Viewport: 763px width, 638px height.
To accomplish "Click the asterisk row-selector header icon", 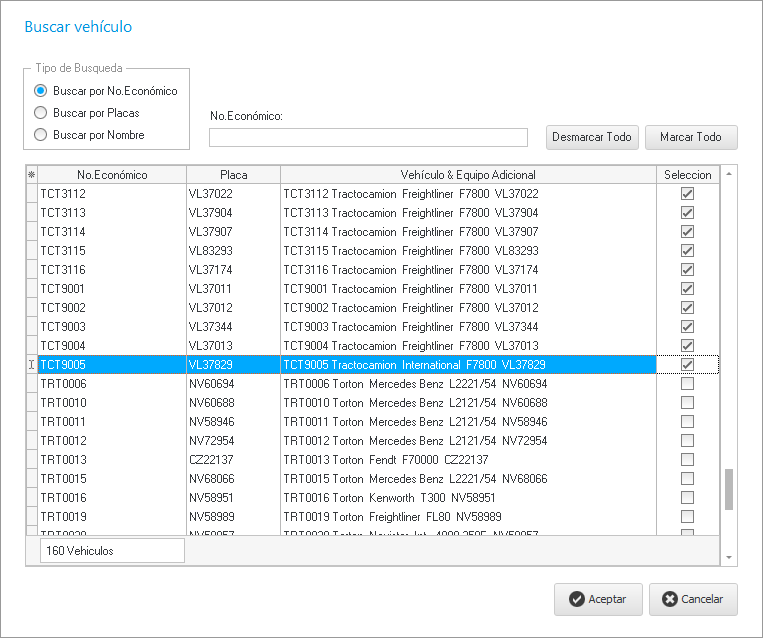I will pos(31,175).
